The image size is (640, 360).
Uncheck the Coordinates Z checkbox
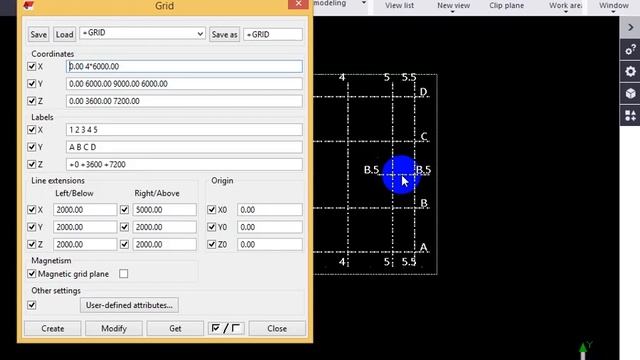pos(31,101)
